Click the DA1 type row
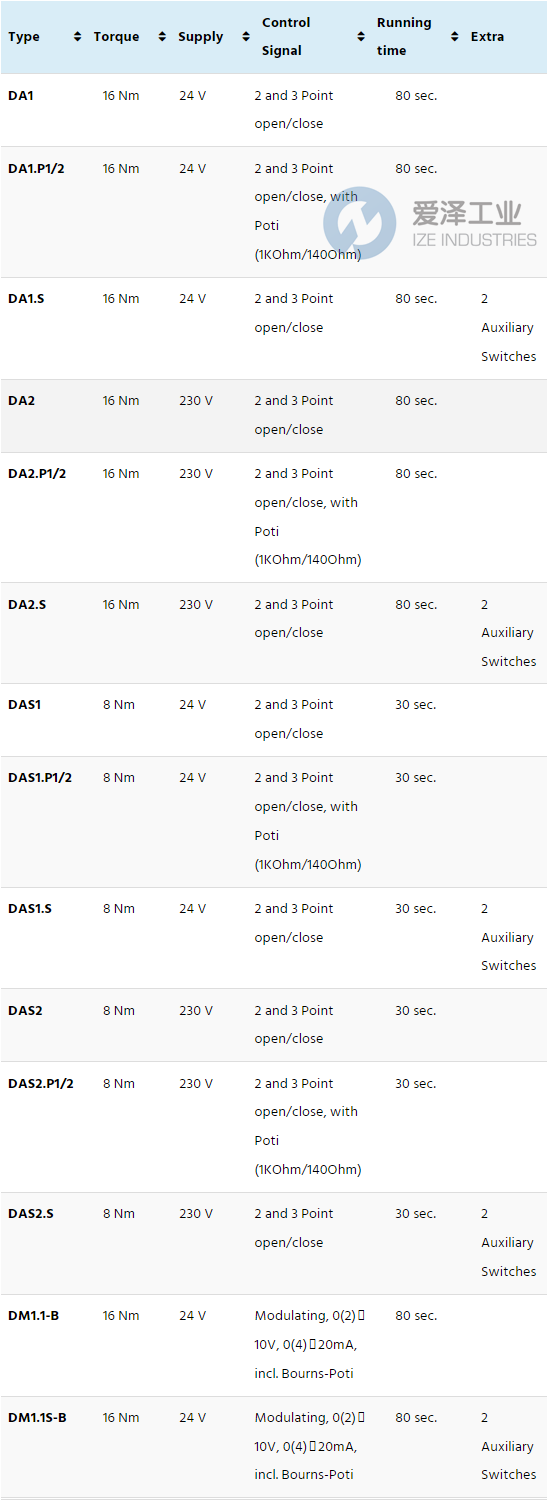 click(x=21, y=96)
